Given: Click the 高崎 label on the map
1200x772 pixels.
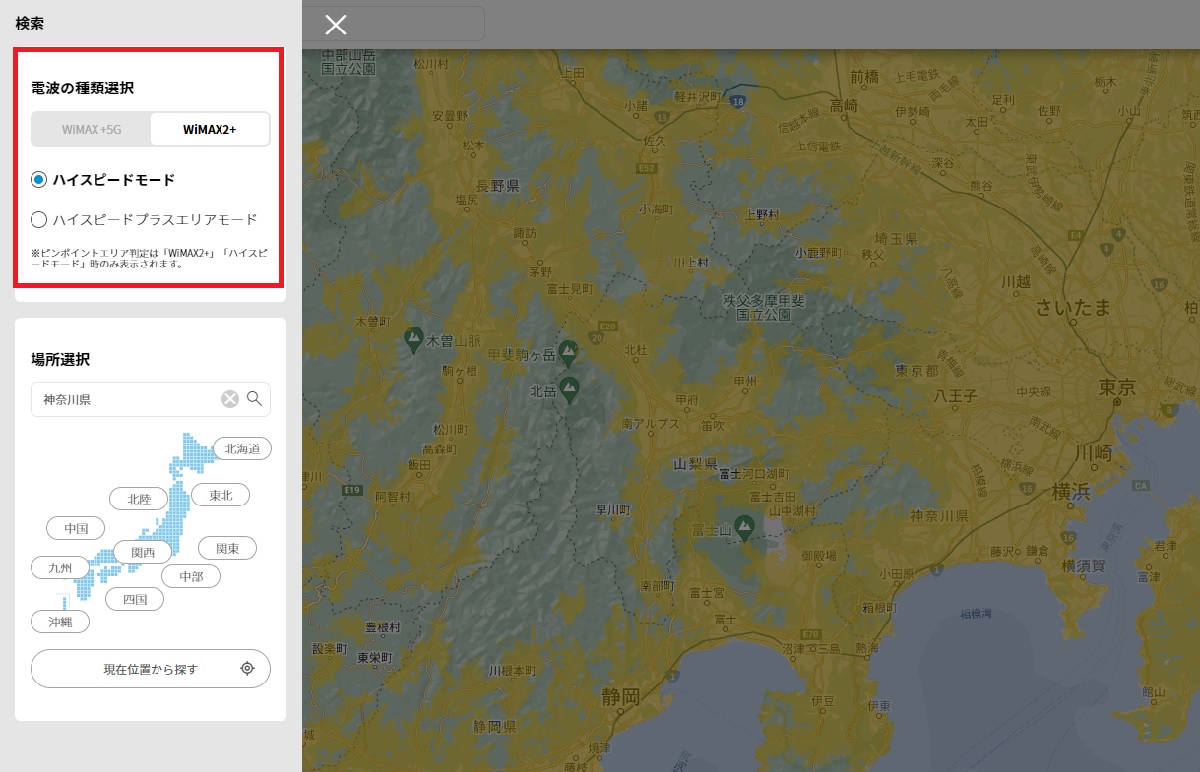Looking at the screenshot, I should click(844, 105).
